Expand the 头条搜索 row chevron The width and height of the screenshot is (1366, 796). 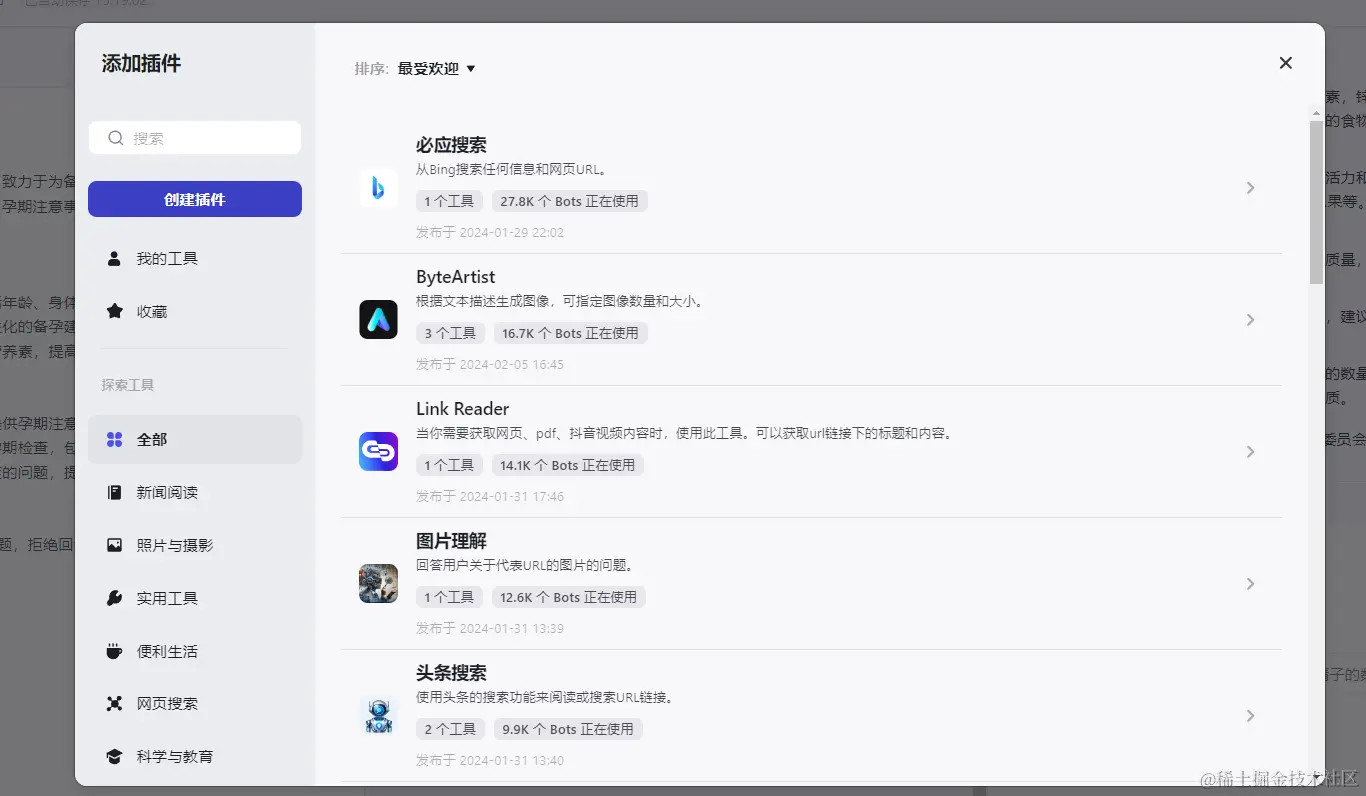tap(1250, 716)
